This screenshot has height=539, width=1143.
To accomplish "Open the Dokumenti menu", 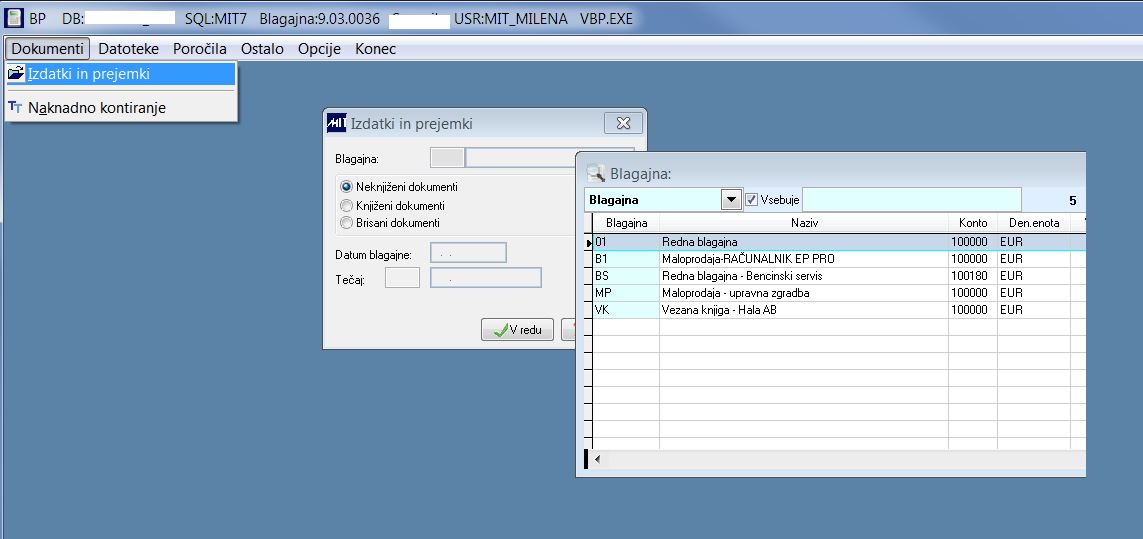I will click(x=47, y=49).
